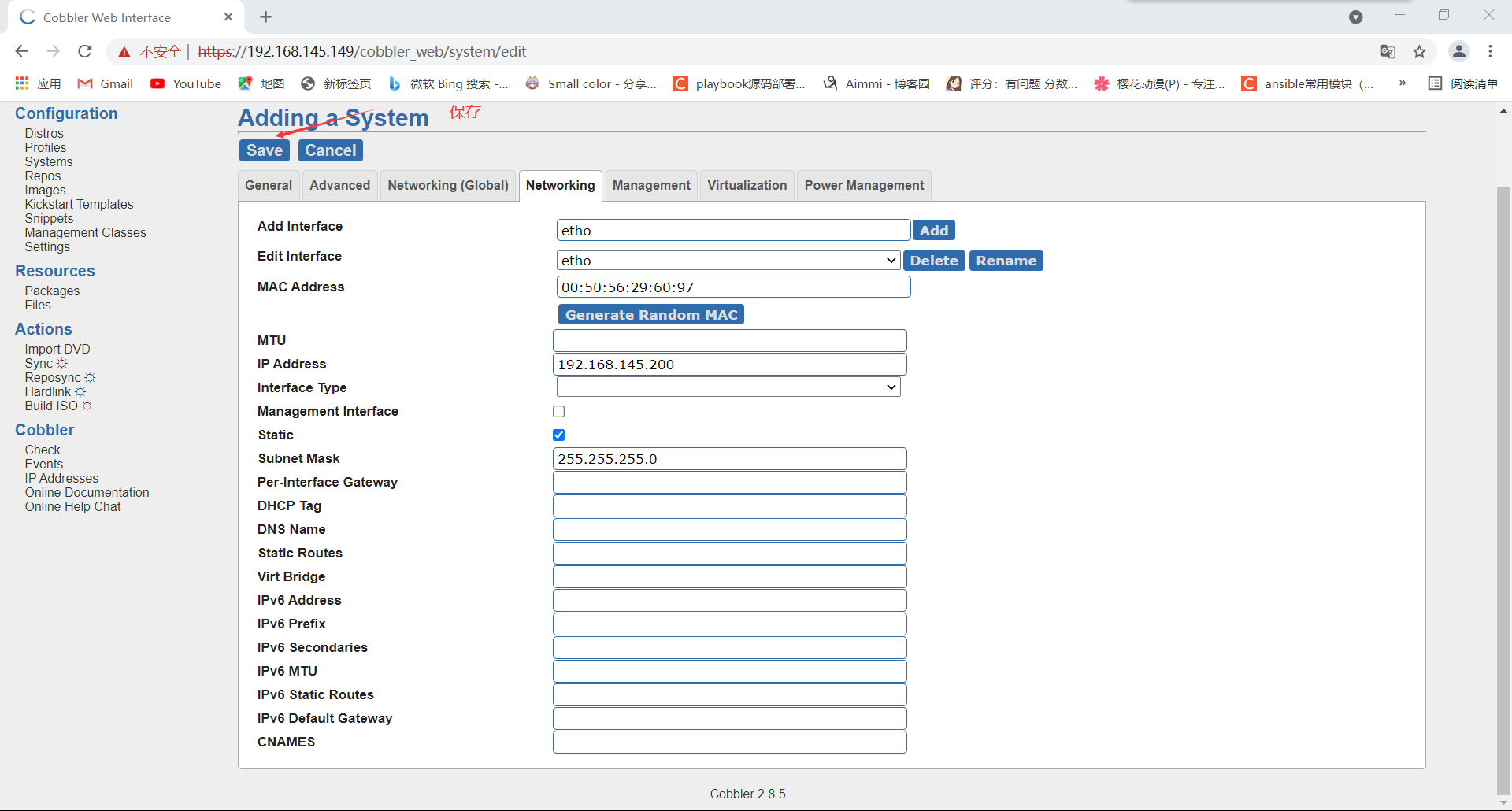Rename the selected interface
This screenshot has height=811, width=1512.
point(1006,261)
